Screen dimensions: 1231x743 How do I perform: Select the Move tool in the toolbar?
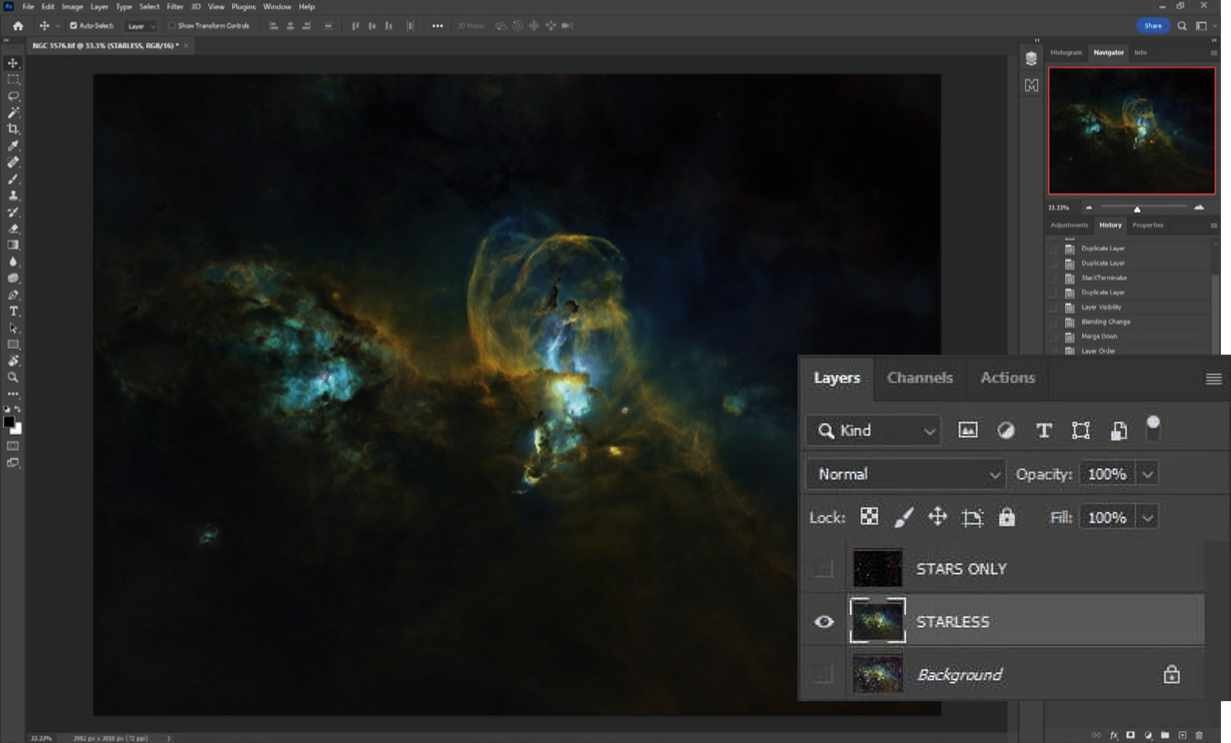(x=13, y=63)
